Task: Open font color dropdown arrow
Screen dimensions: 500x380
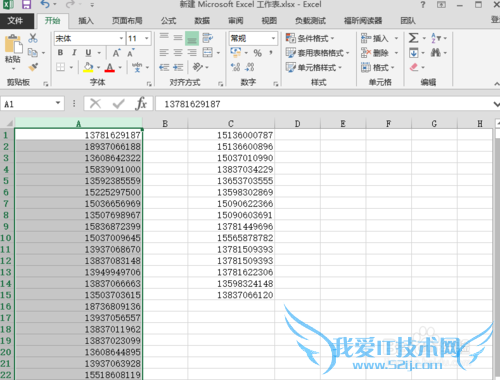Action: point(120,68)
